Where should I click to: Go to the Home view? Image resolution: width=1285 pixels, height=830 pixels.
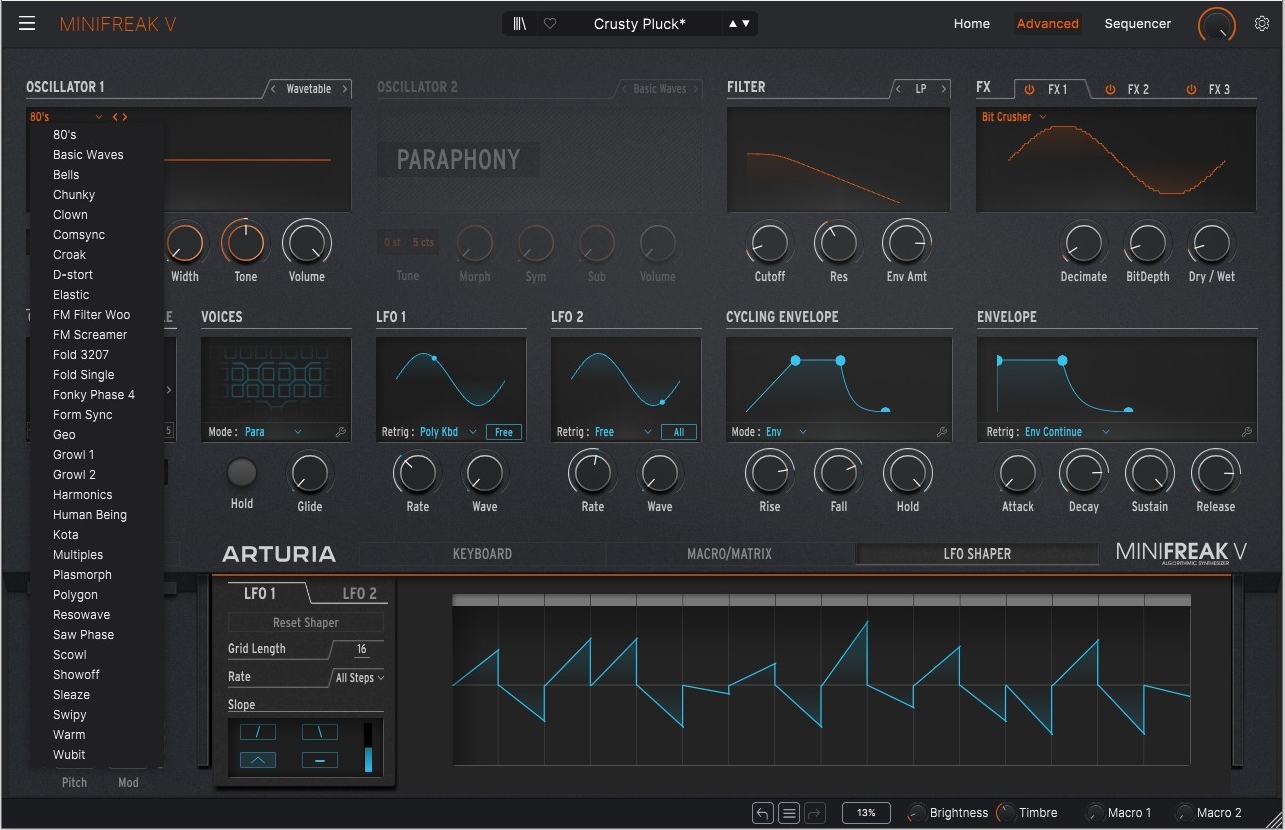tap(971, 24)
